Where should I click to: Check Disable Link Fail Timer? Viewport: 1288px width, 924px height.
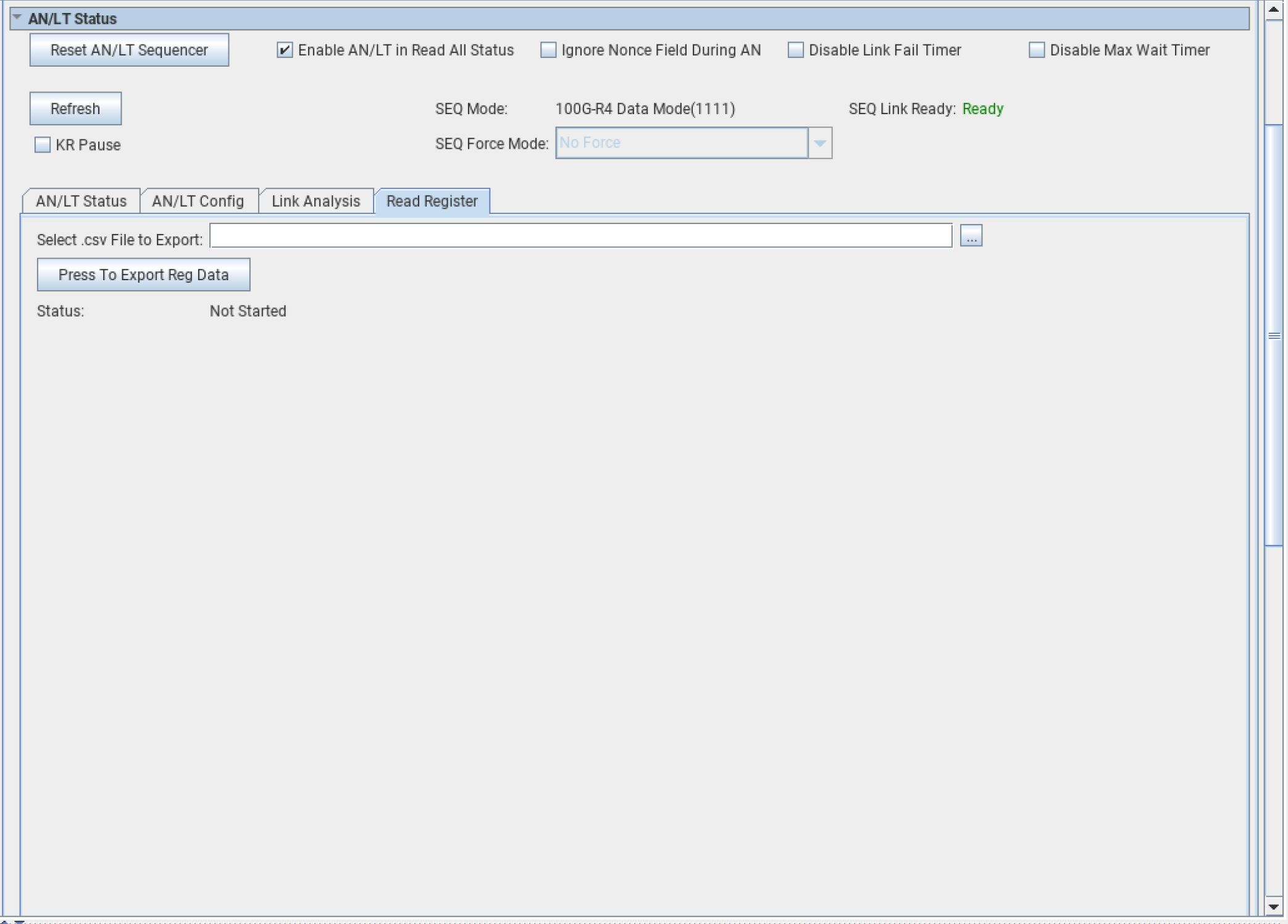[x=796, y=50]
